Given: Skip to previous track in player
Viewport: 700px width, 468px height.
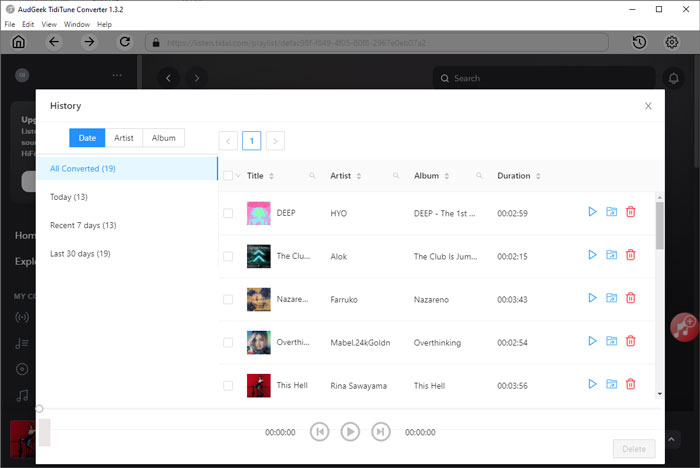Looking at the screenshot, I should [320, 431].
